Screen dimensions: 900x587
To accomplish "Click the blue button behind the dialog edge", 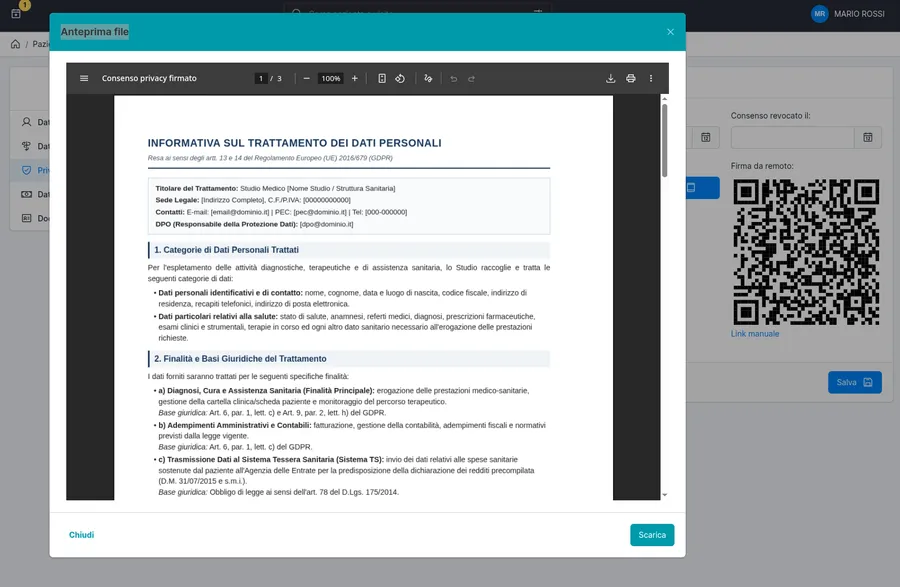I will tap(702, 188).
